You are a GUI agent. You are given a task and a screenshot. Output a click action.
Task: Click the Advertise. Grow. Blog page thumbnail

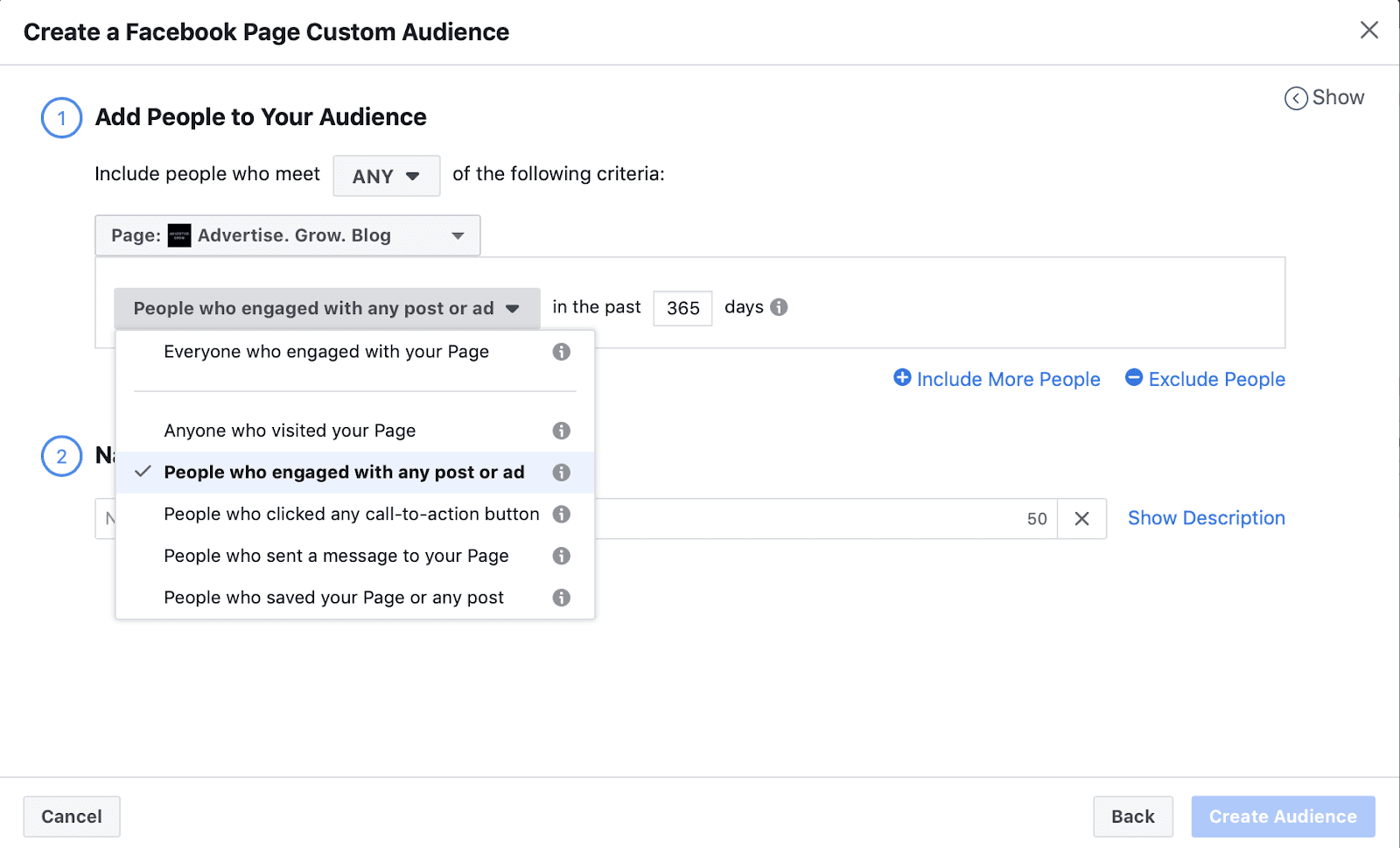[179, 235]
